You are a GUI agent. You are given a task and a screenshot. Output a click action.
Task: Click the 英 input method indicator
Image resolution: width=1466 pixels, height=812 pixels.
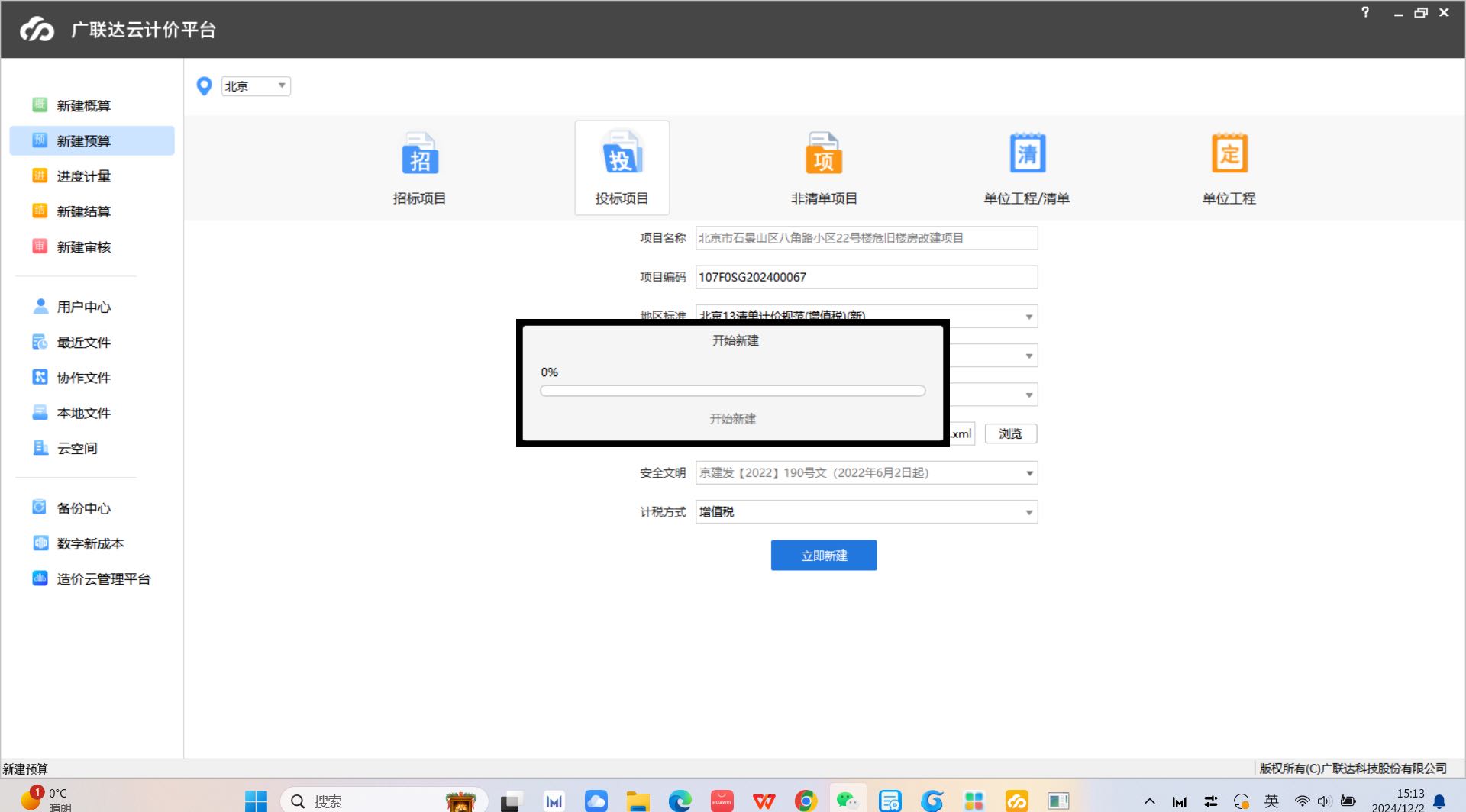click(x=1271, y=801)
